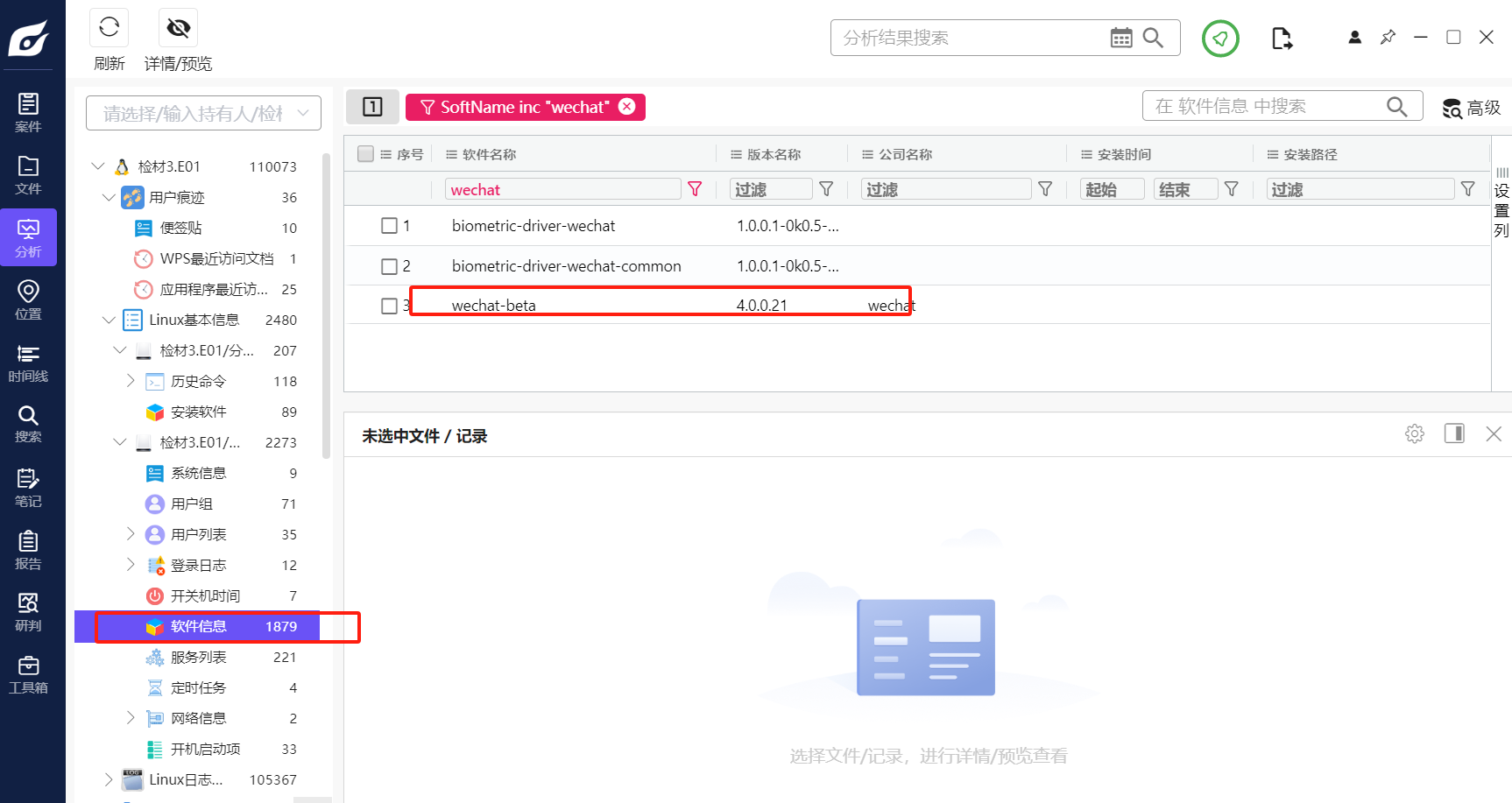
Task: Open the 文件 sidebar section
Action: pos(28,175)
